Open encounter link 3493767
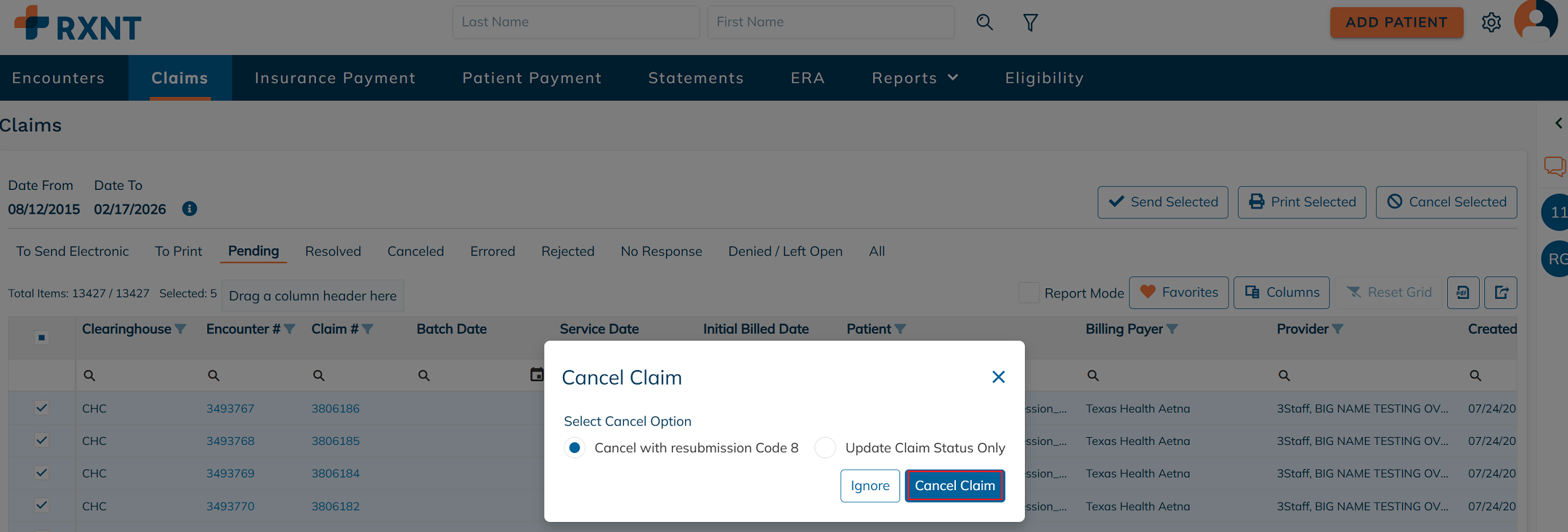Screen dimensions: 1568x532 click(x=230, y=409)
